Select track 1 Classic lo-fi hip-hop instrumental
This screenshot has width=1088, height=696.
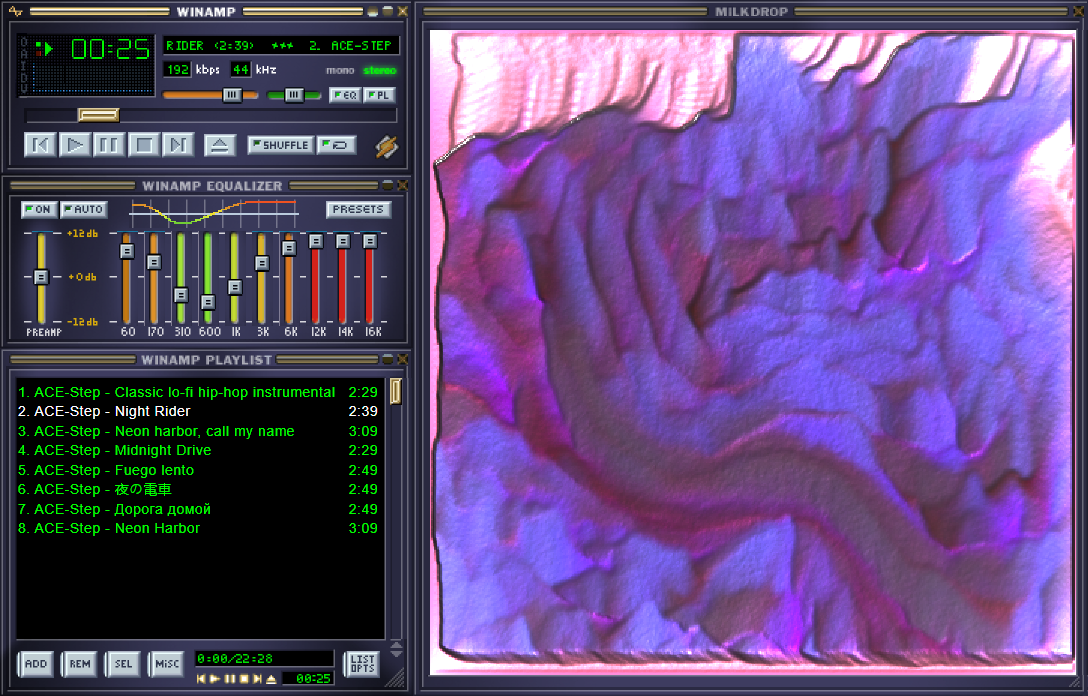point(198,392)
